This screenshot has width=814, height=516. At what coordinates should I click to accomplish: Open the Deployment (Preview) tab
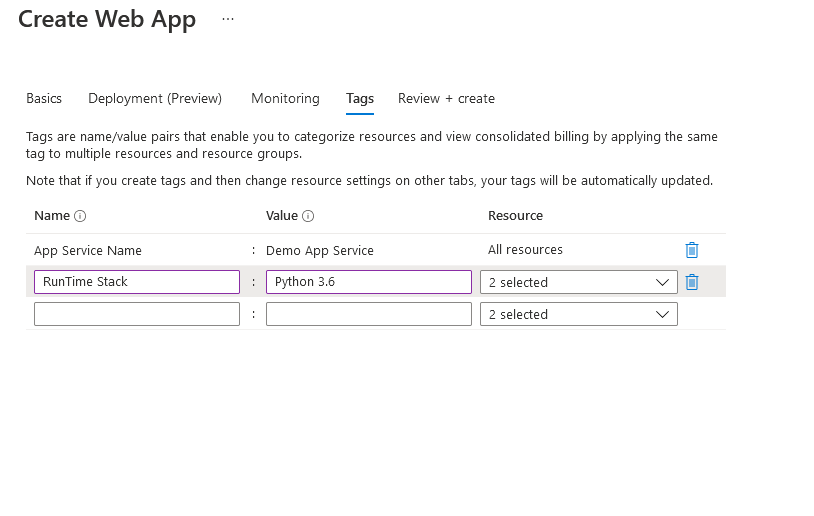pyautogui.click(x=155, y=99)
